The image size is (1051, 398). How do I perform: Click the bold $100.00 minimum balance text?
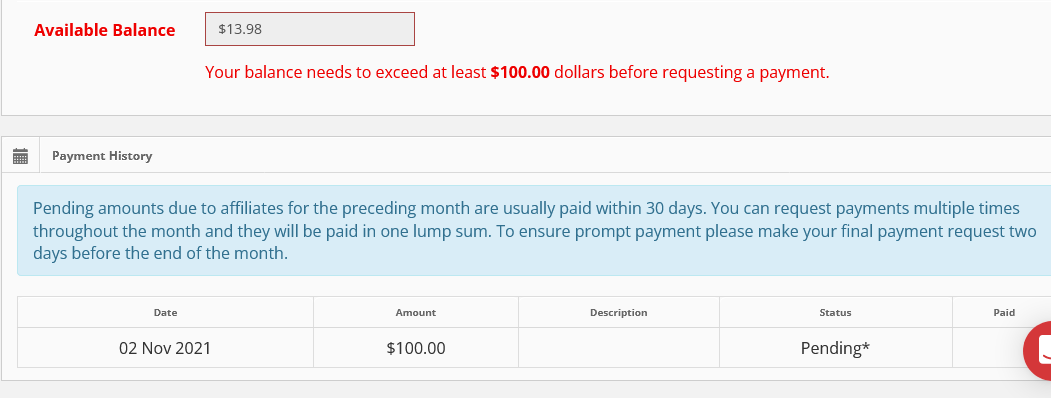coord(520,72)
